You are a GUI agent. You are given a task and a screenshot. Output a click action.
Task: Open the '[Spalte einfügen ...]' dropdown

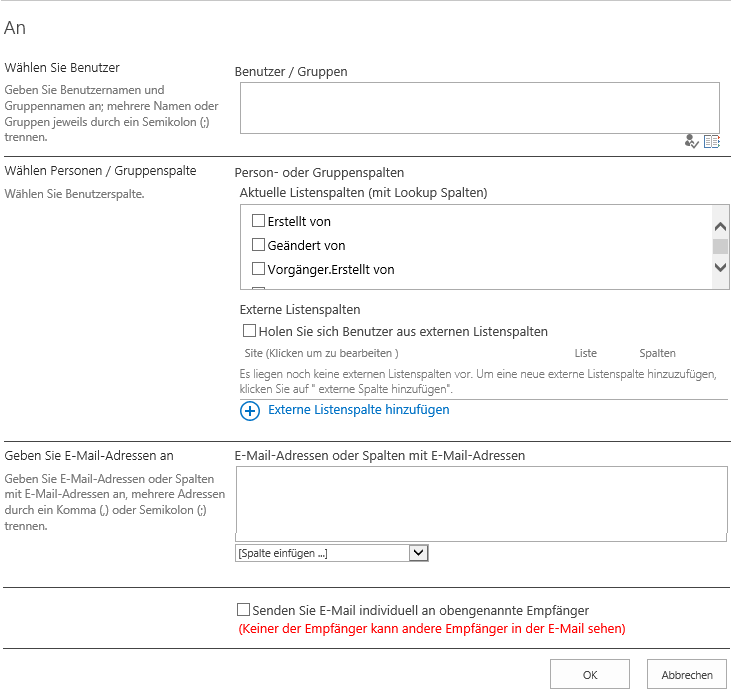[x=332, y=553]
